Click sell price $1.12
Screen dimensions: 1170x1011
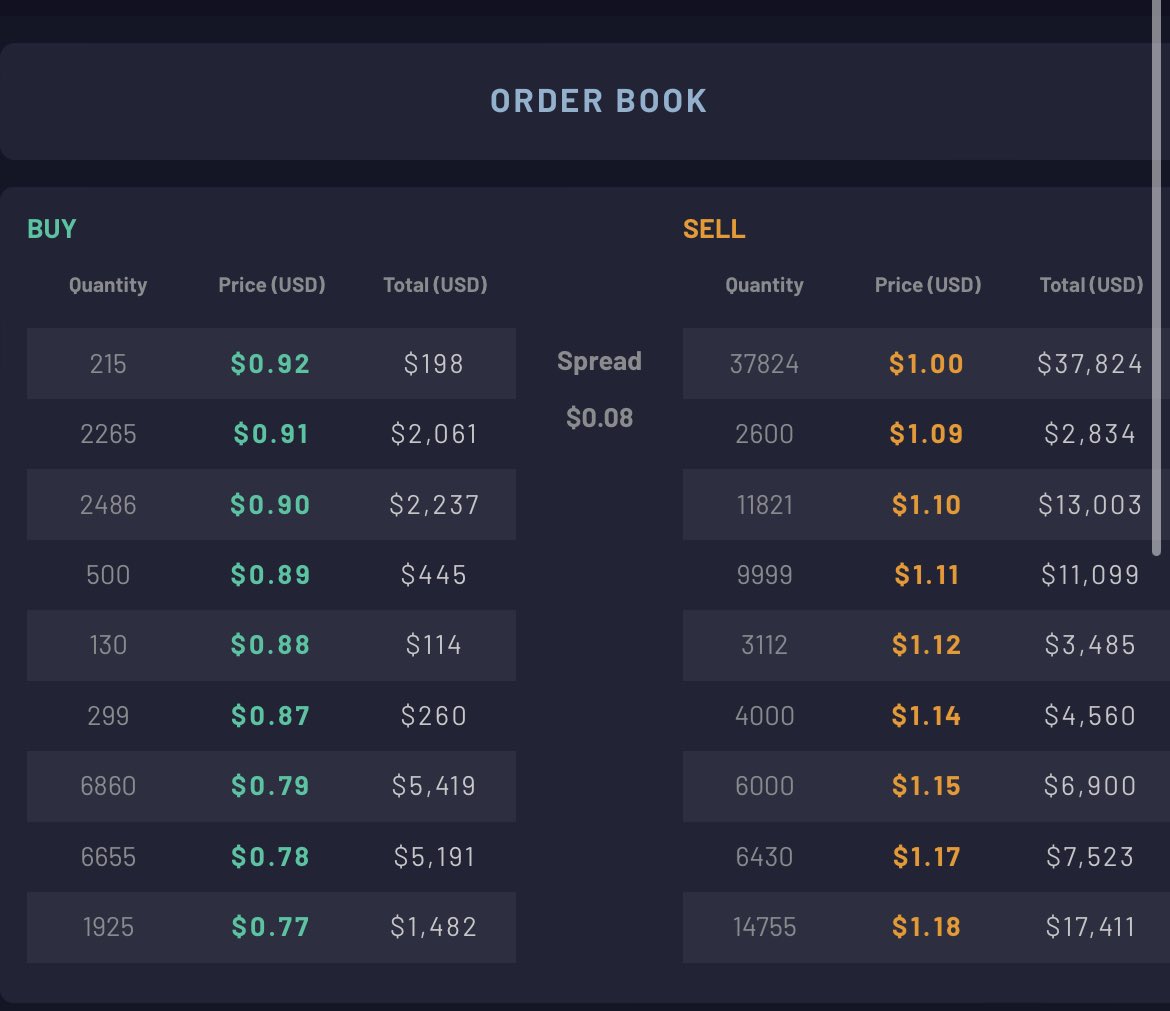click(926, 645)
